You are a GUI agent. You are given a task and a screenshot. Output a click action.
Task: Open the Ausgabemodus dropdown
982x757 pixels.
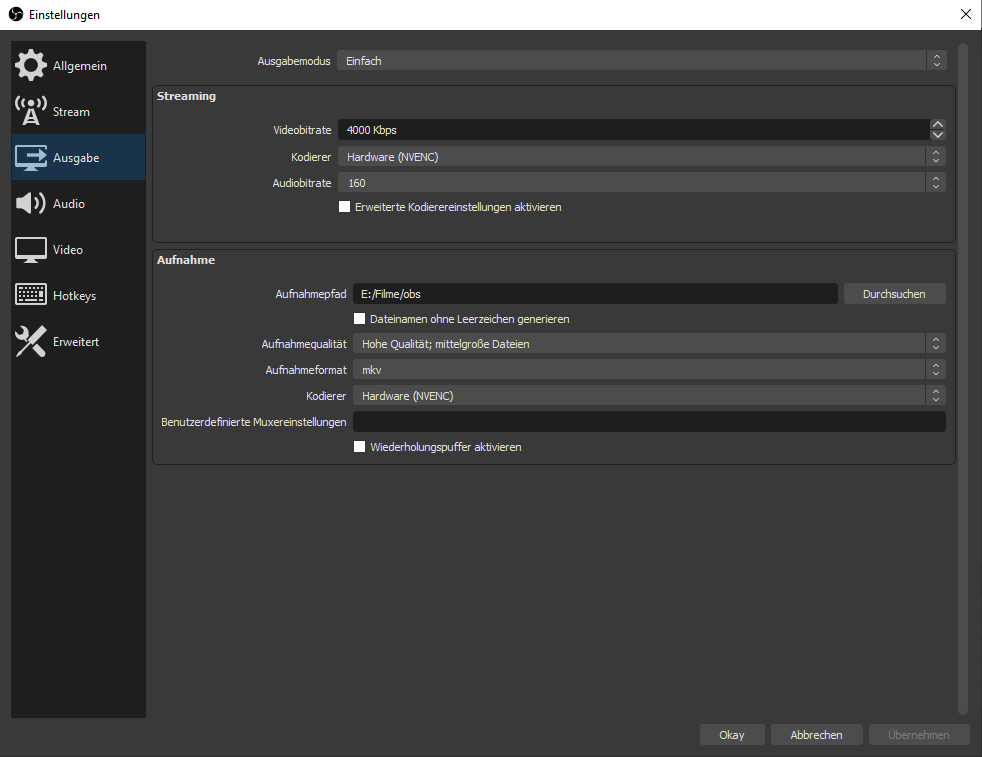click(x=640, y=61)
